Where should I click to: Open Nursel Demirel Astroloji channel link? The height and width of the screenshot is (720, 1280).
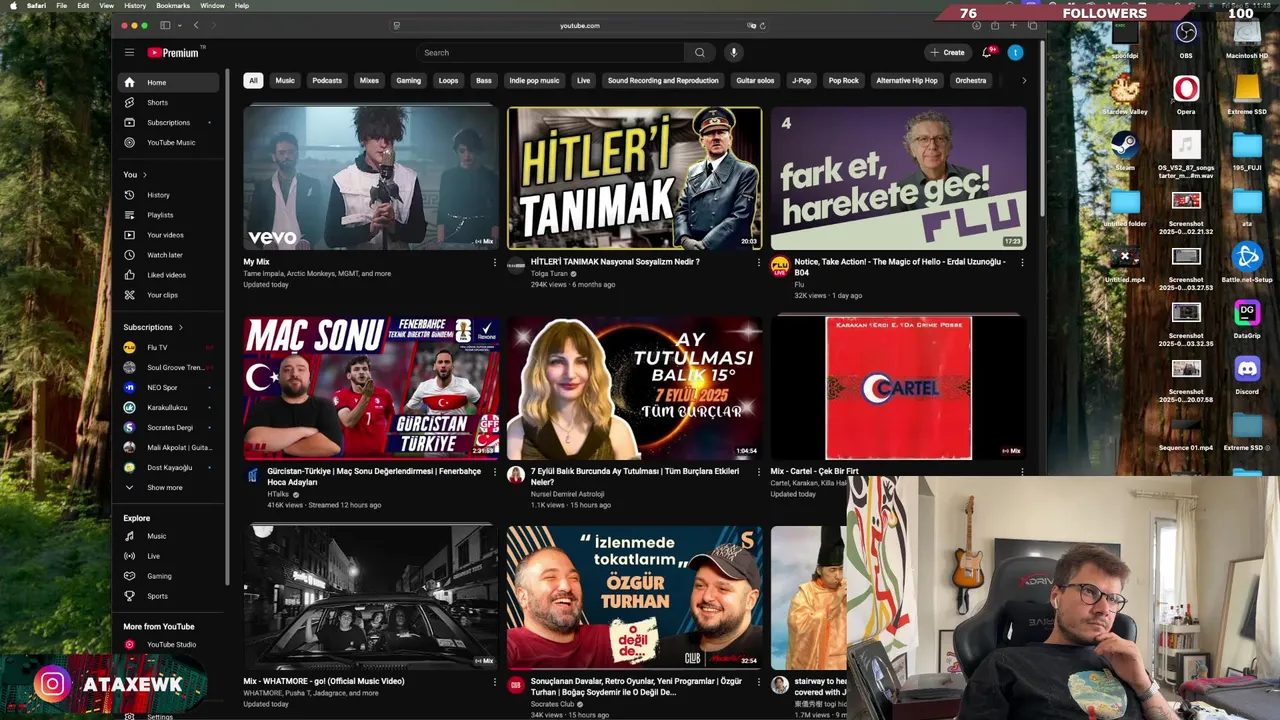point(568,494)
